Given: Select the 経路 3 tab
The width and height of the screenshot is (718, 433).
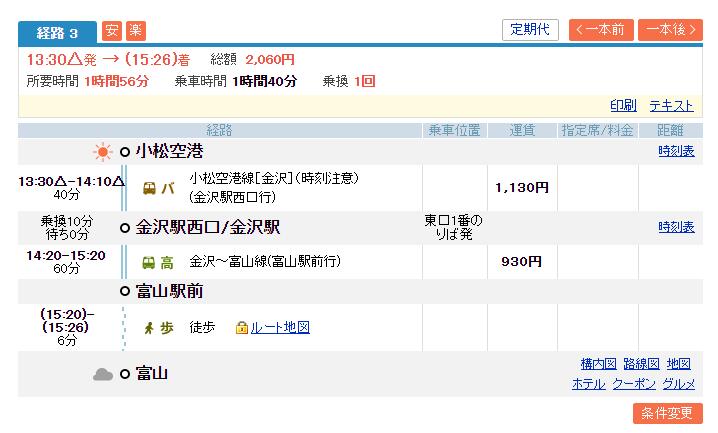Looking at the screenshot, I should [57, 31].
